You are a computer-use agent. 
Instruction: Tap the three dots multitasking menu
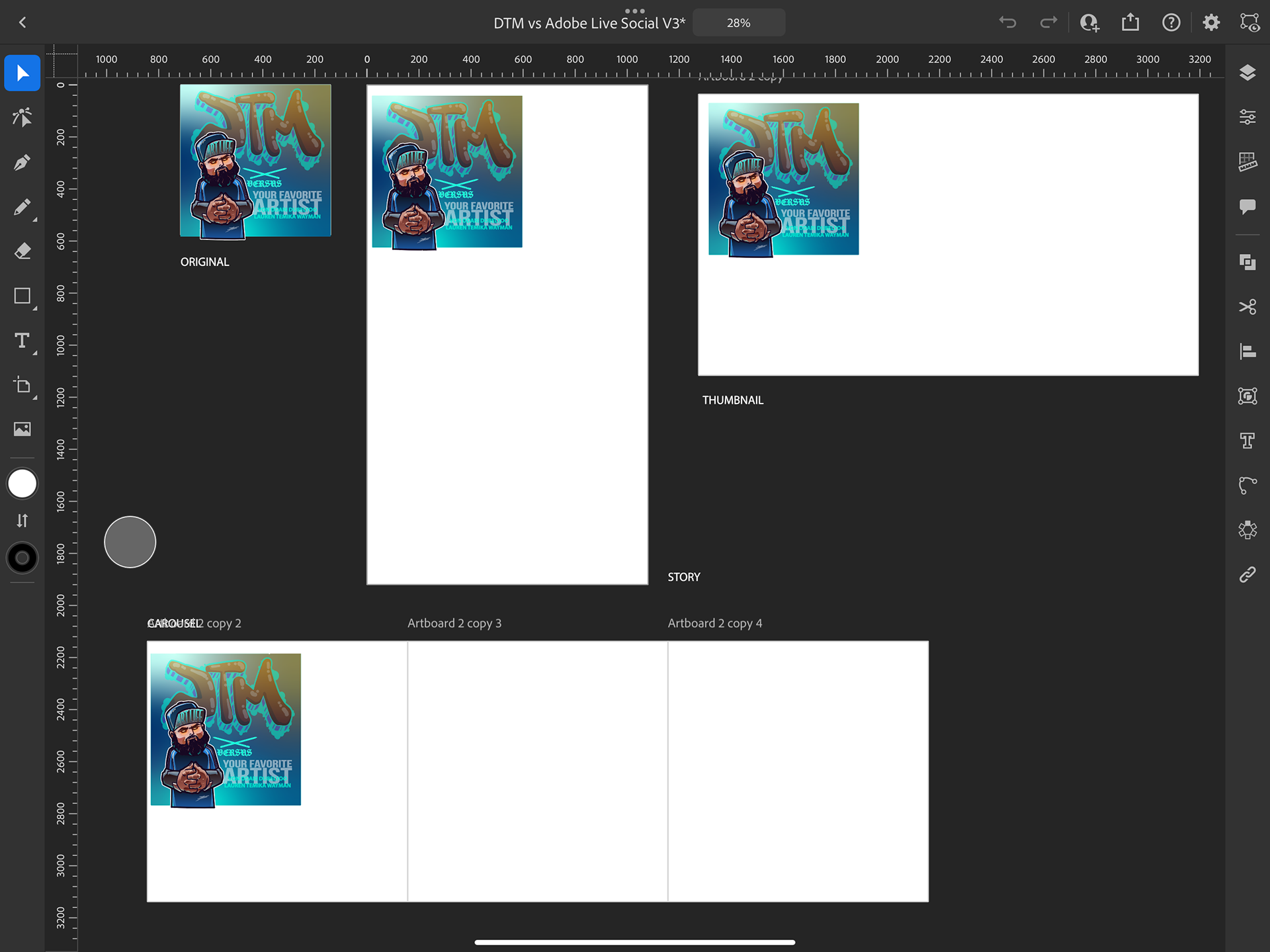coord(634,11)
